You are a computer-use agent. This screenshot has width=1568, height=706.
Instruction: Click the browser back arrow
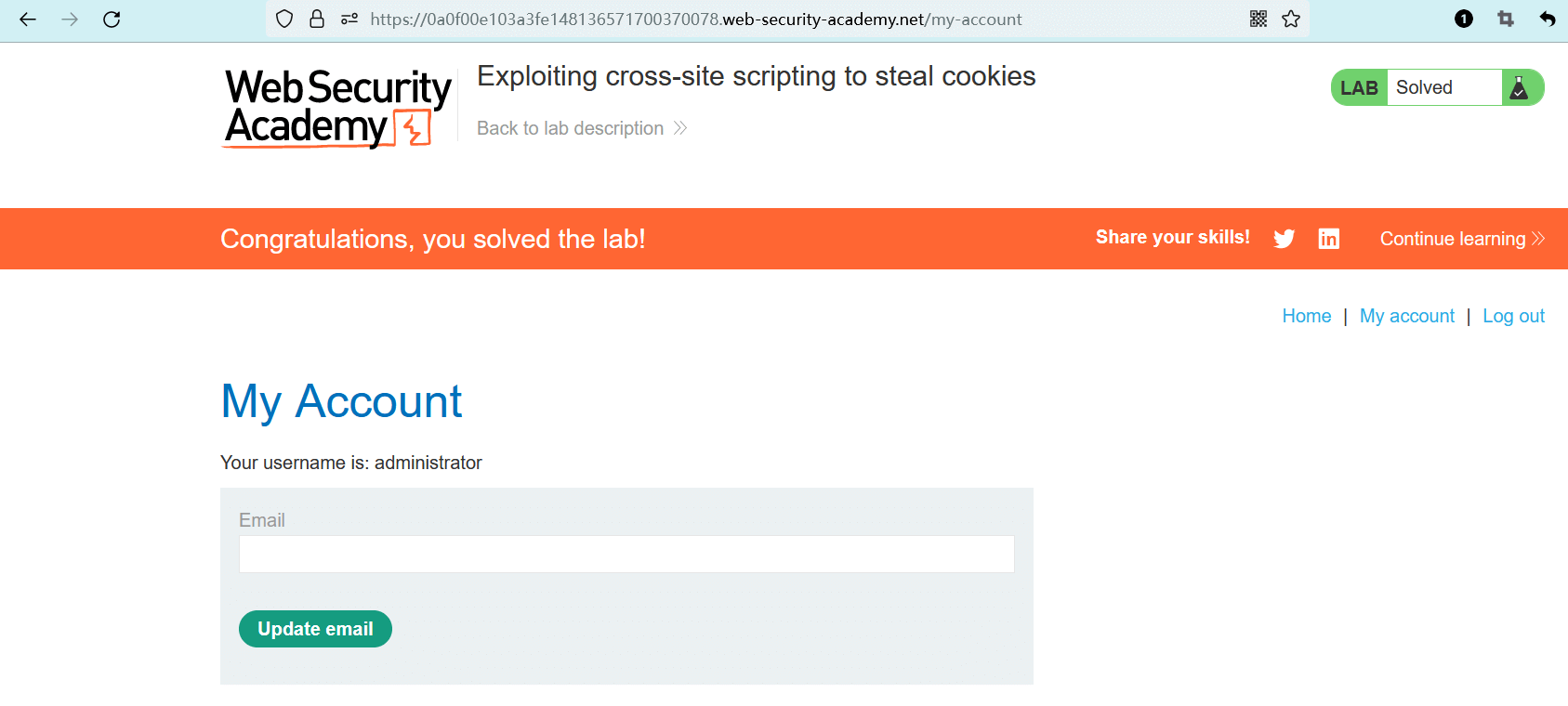(x=28, y=19)
